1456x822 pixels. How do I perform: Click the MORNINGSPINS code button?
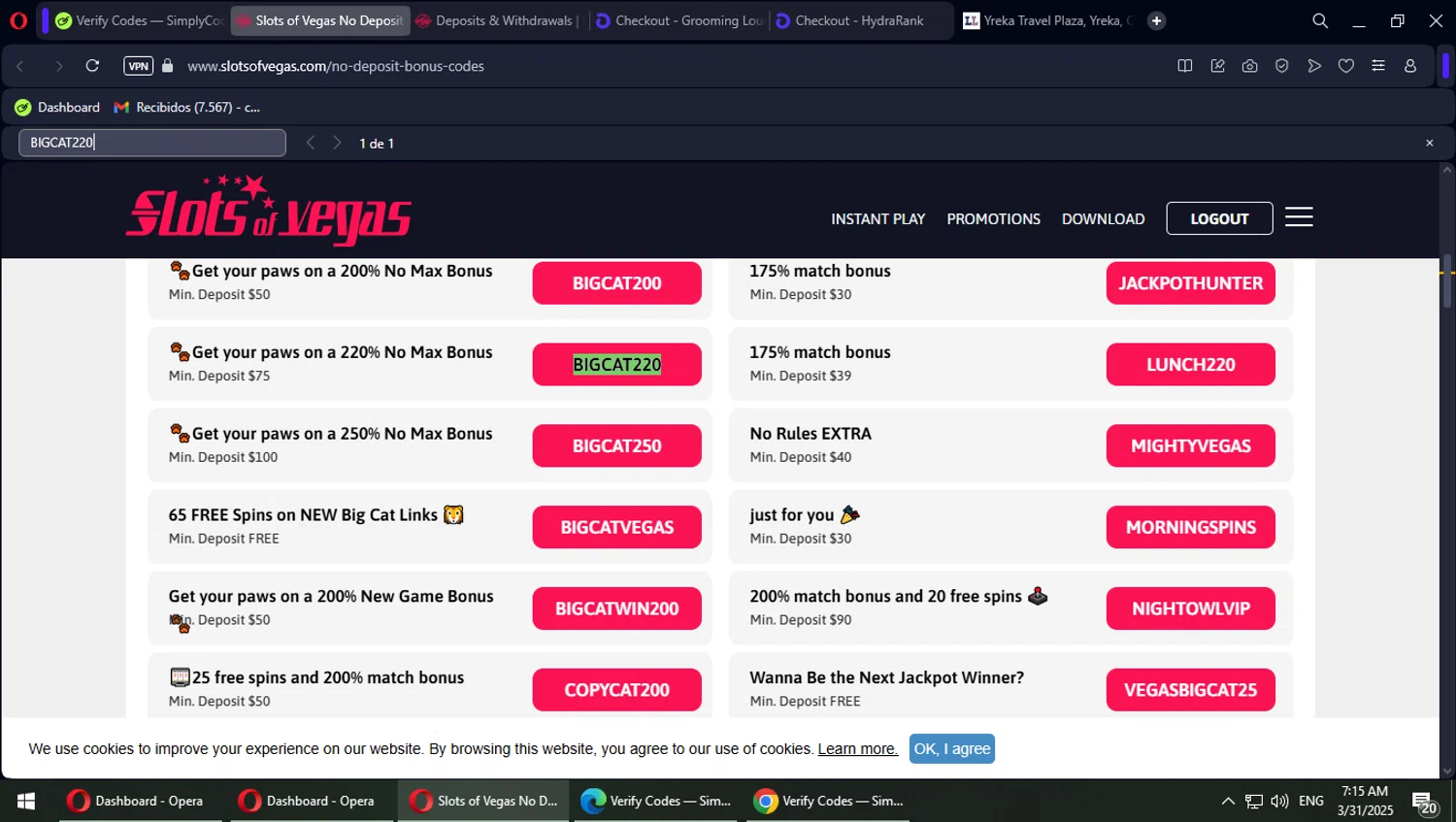(1190, 528)
